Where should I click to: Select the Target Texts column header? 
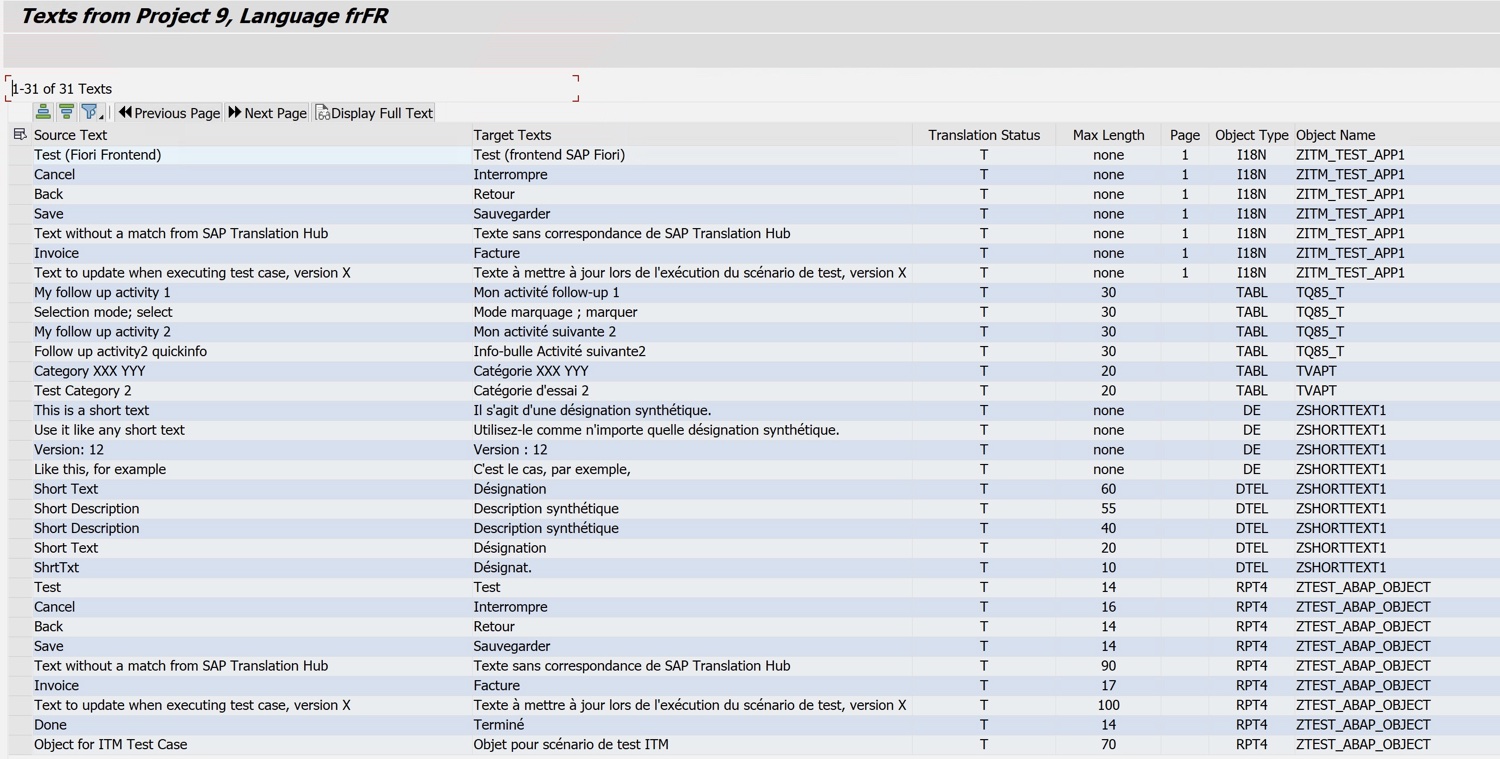click(x=512, y=135)
